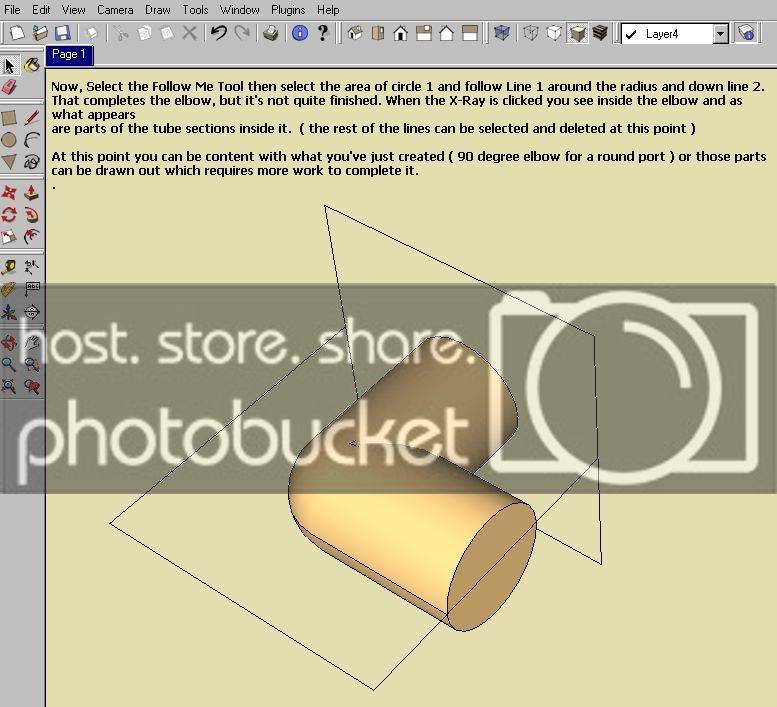777x707 pixels.
Task: Choose the Eraser tool
Action: pos(9,87)
